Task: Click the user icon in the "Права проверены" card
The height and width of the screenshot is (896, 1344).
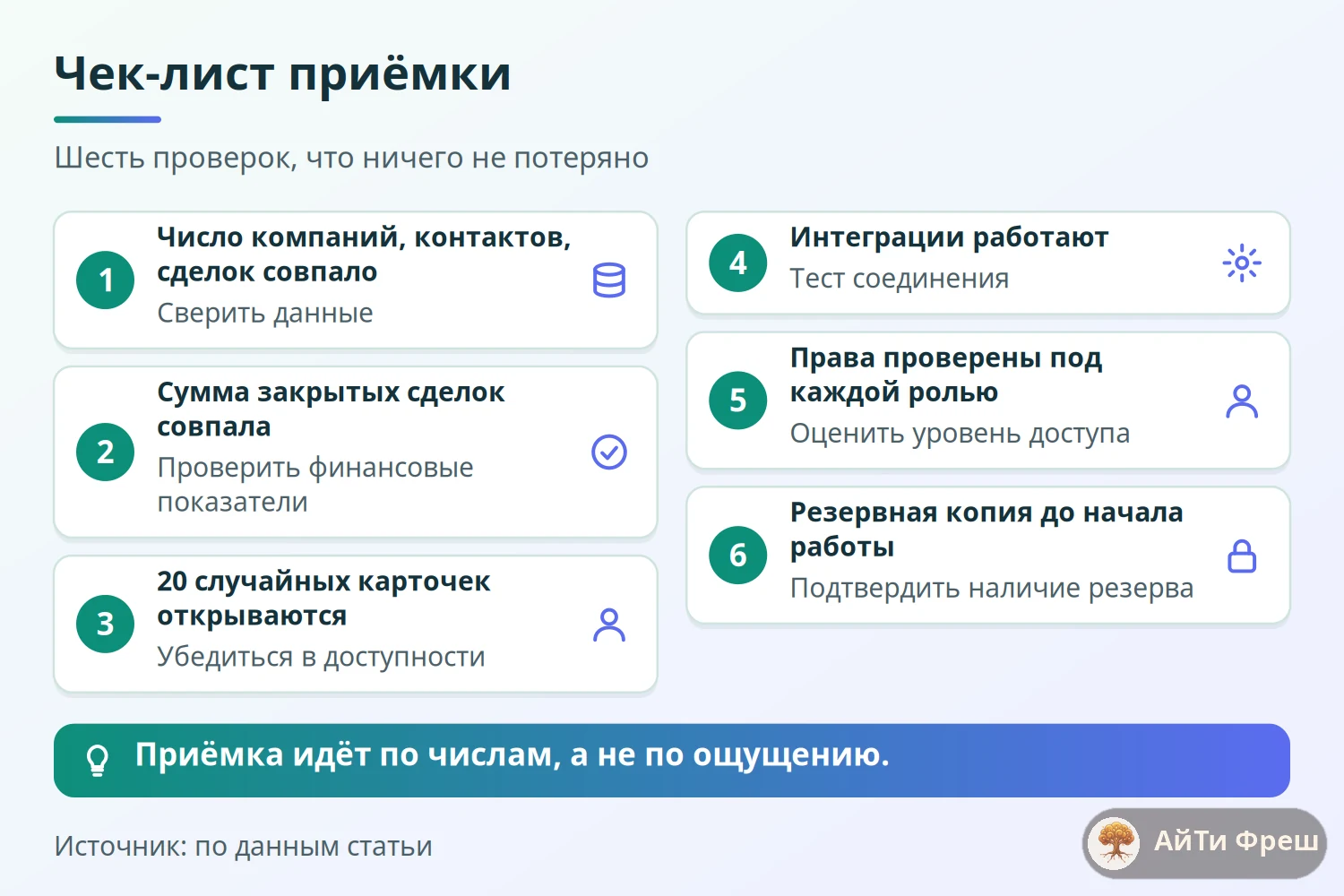Action: click(x=1242, y=401)
